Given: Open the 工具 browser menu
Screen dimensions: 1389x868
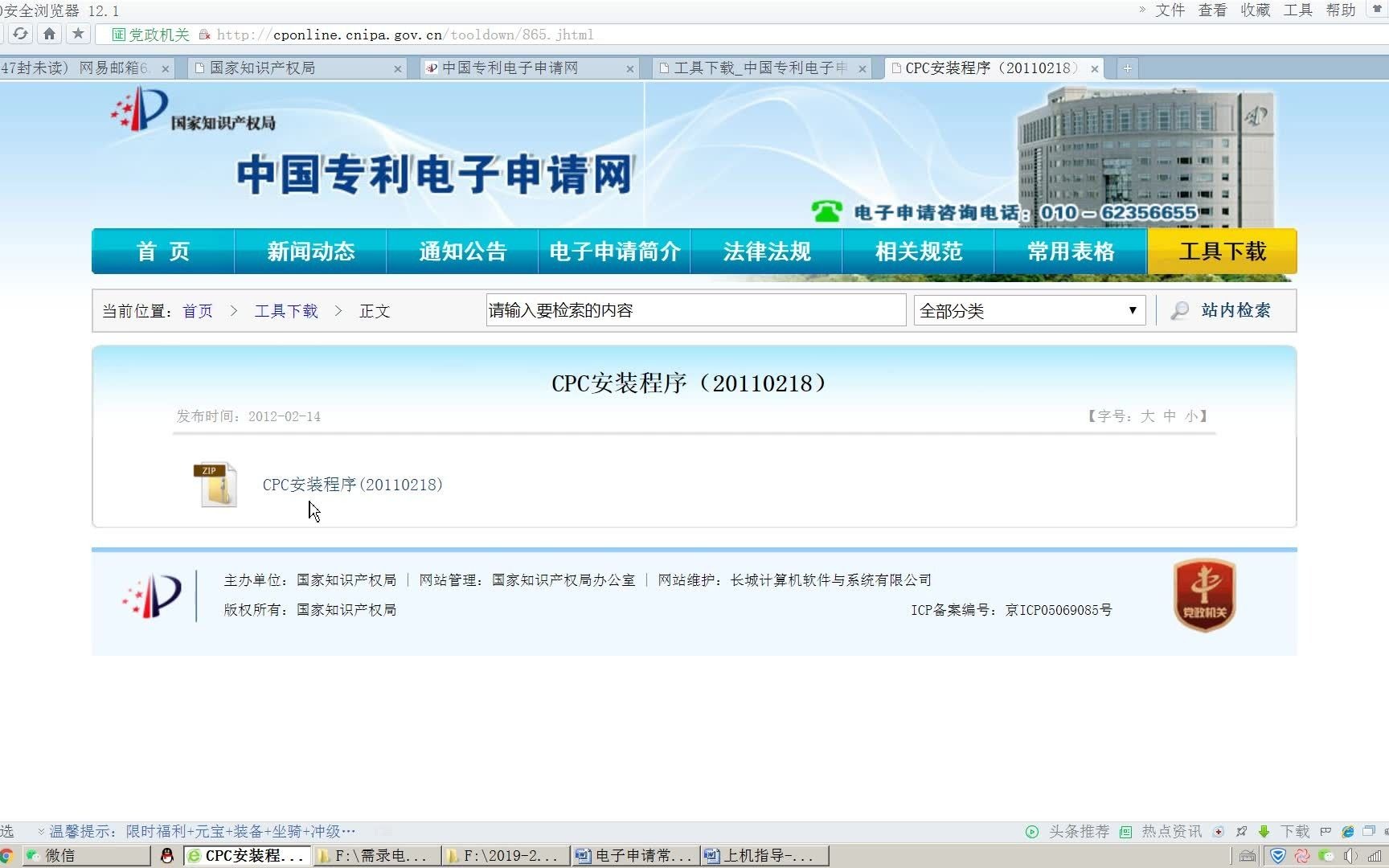Looking at the screenshot, I should point(1297,10).
